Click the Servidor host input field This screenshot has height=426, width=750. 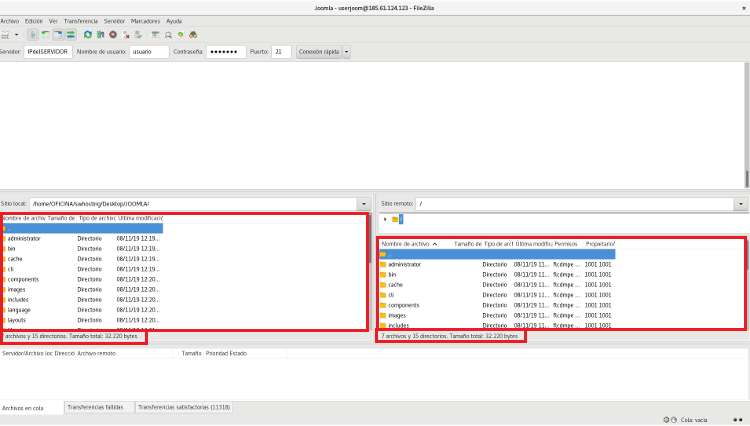[48, 52]
